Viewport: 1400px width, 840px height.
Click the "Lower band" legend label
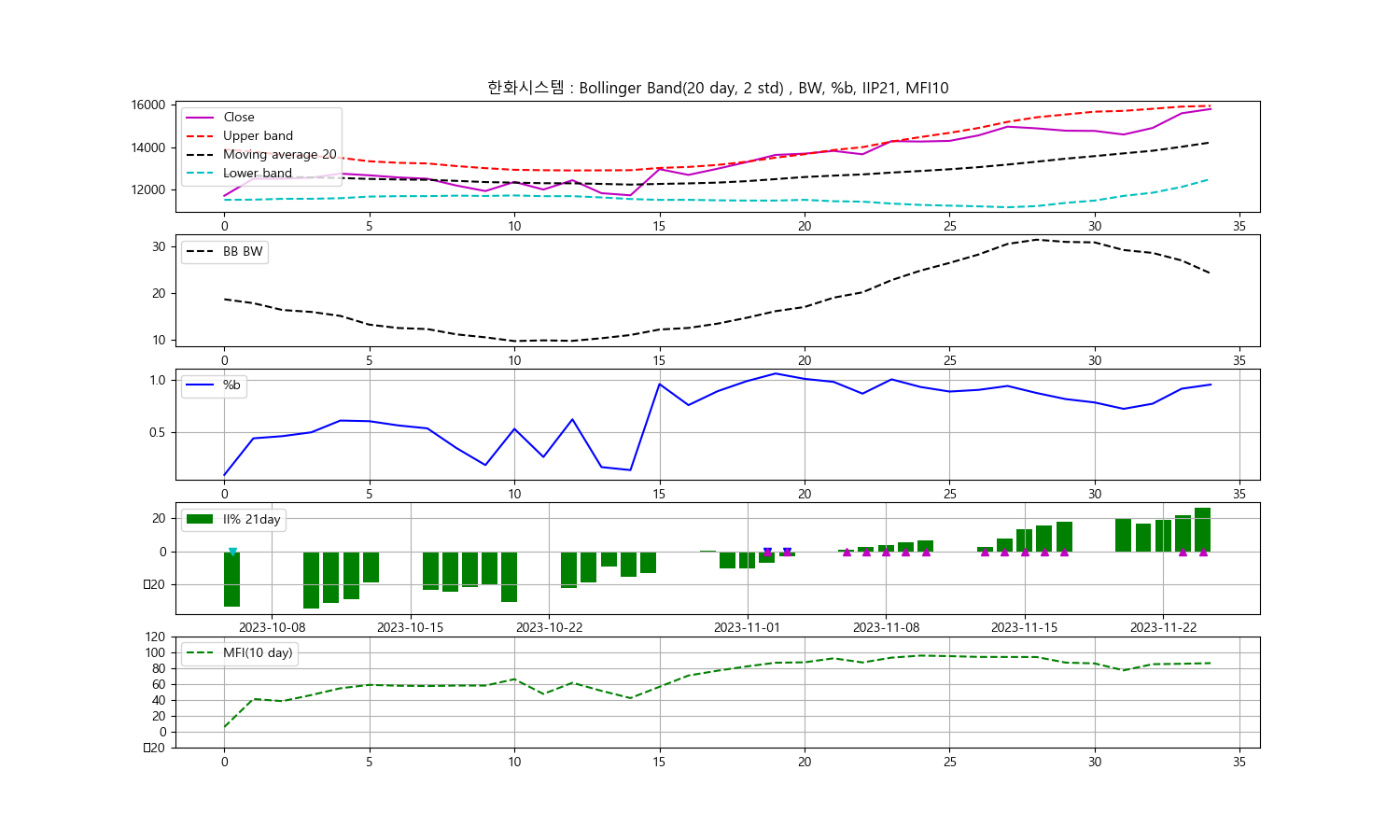258,174
